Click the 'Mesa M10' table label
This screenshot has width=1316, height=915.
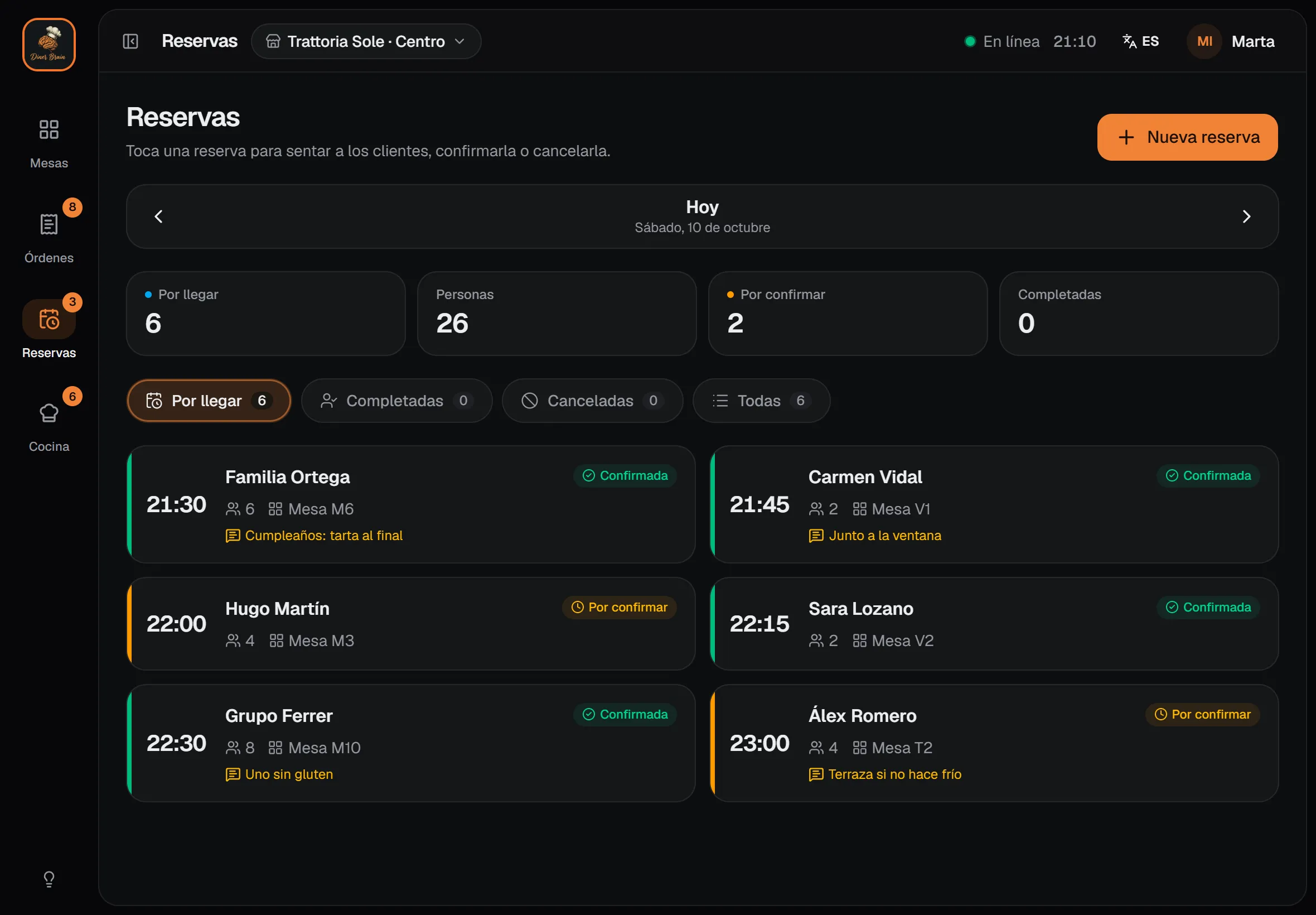pyautogui.click(x=325, y=748)
